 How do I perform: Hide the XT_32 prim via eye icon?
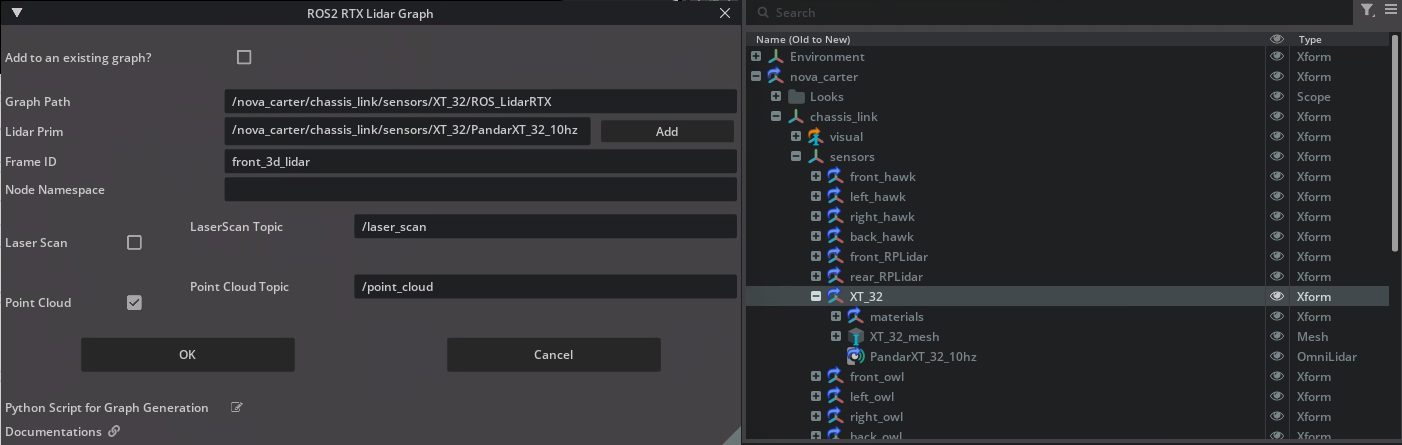[x=1276, y=297]
